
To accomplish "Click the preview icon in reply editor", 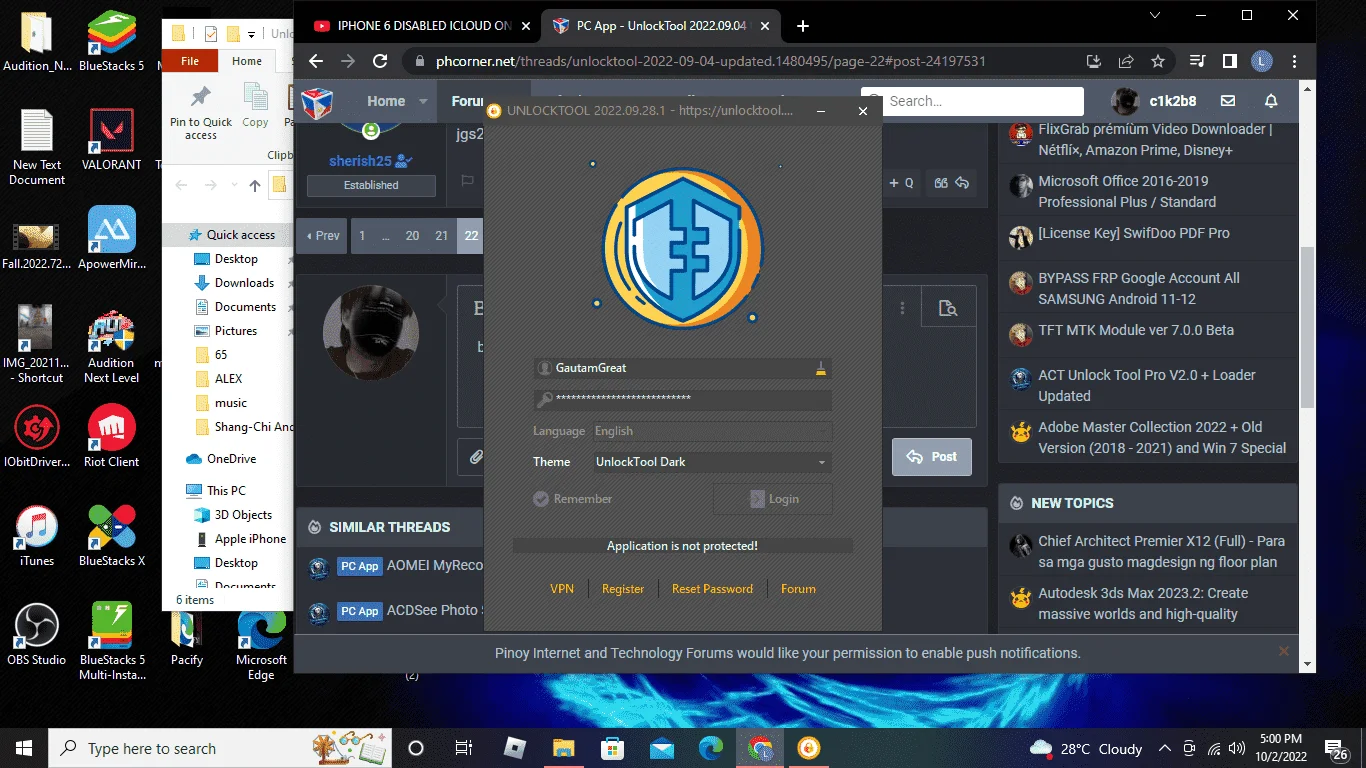I will tap(947, 309).
